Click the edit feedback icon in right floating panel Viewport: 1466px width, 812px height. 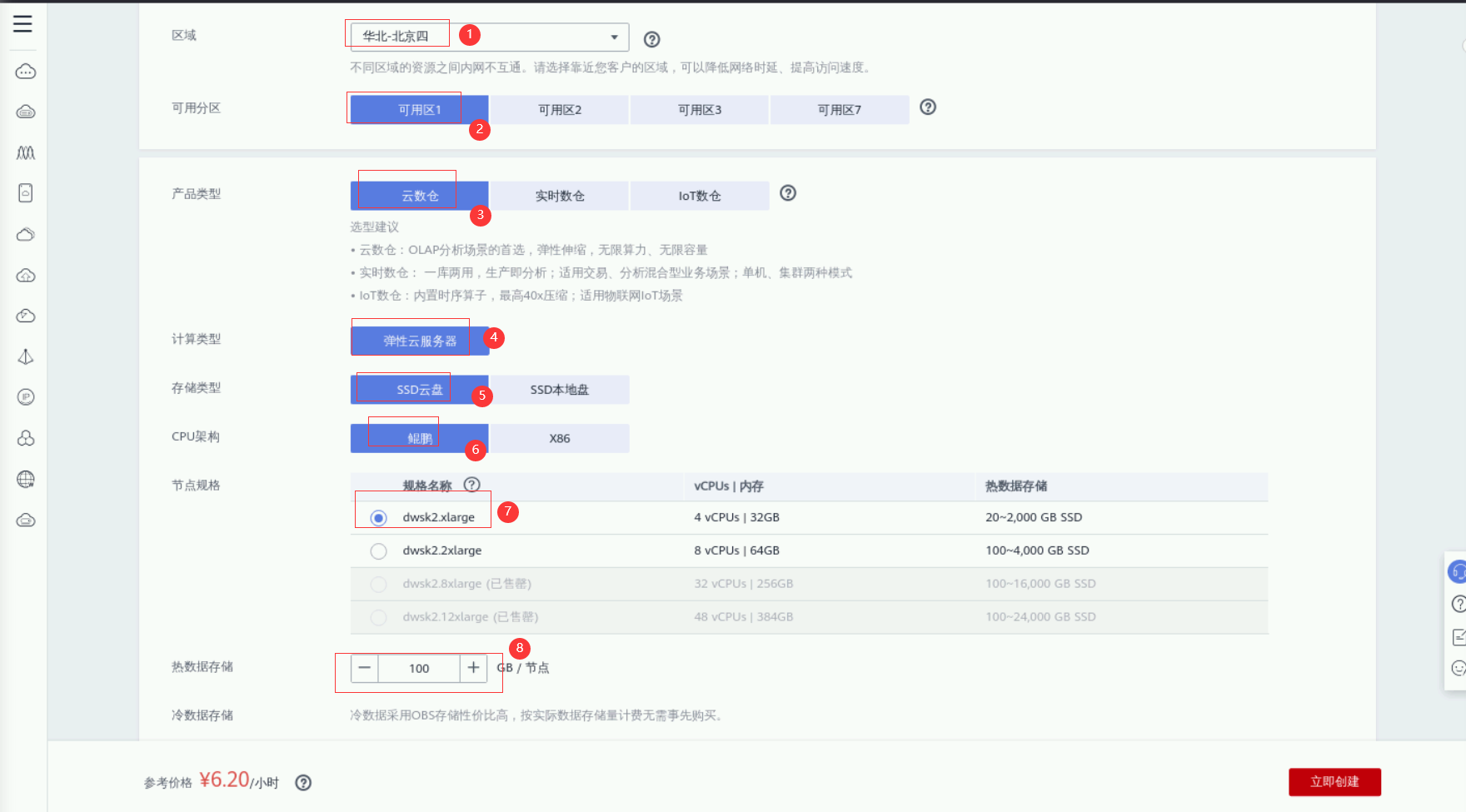point(1459,637)
